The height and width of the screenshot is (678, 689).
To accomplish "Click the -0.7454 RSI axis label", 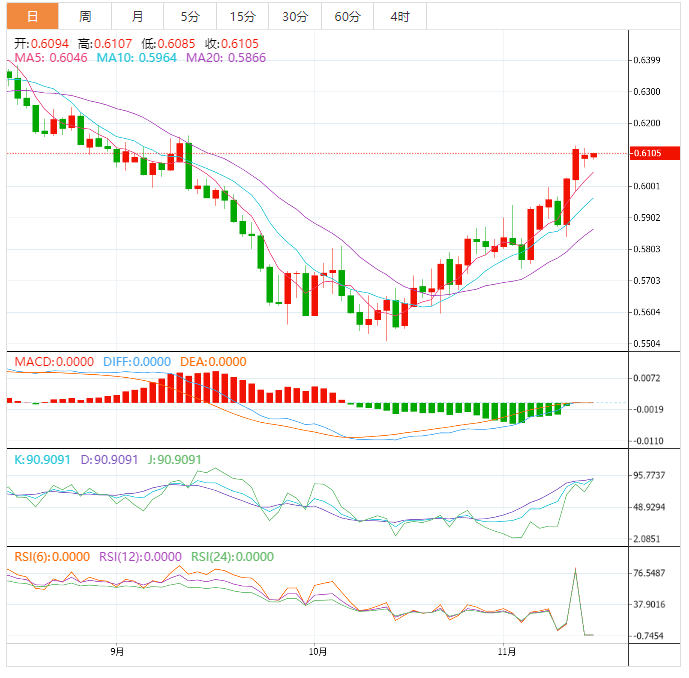I will 648,636.
